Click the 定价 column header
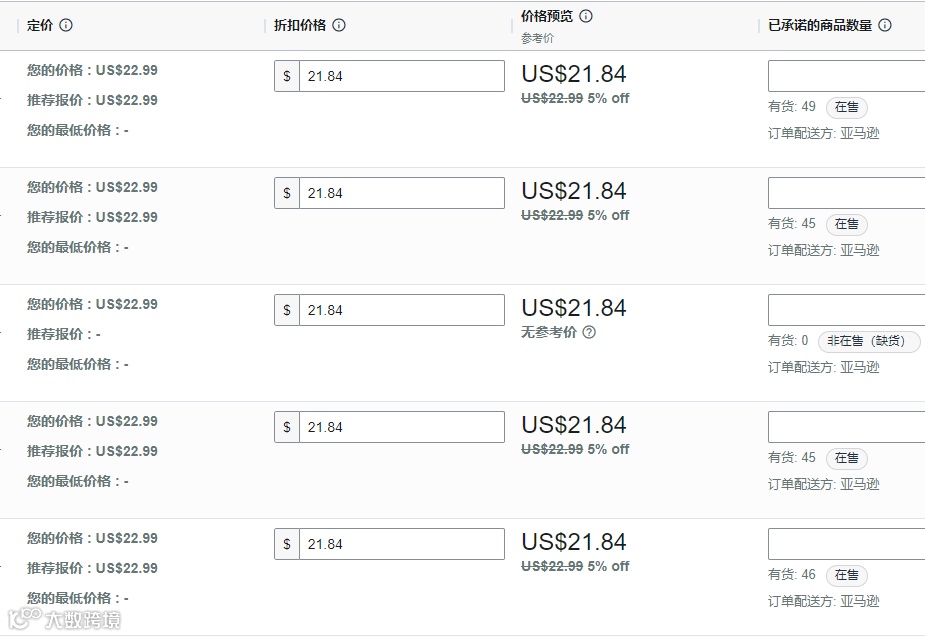 click(x=40, y=26)
